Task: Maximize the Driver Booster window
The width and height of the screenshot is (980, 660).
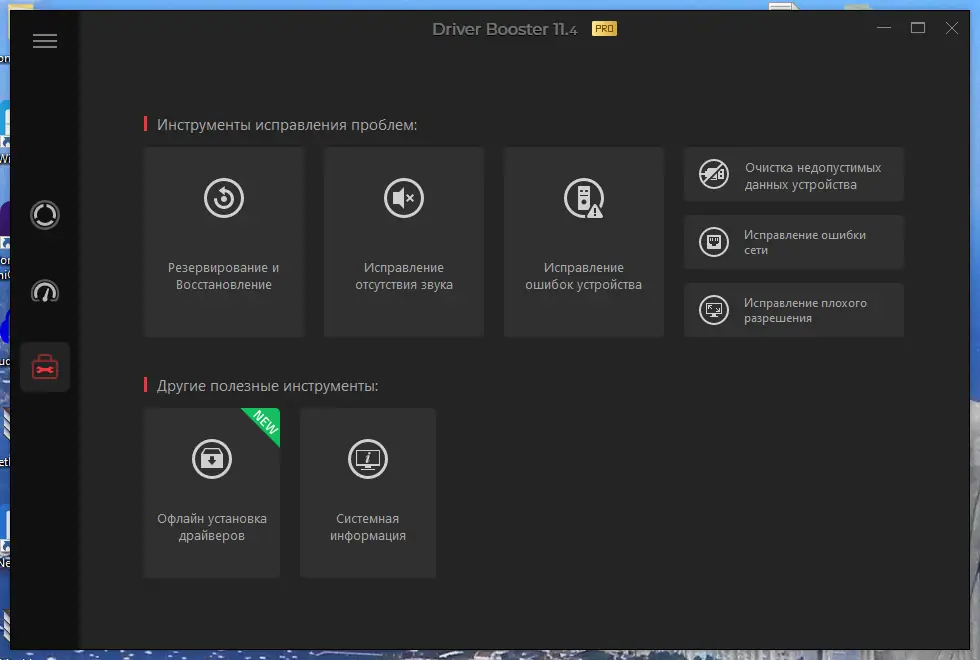Action: (918, 28)
